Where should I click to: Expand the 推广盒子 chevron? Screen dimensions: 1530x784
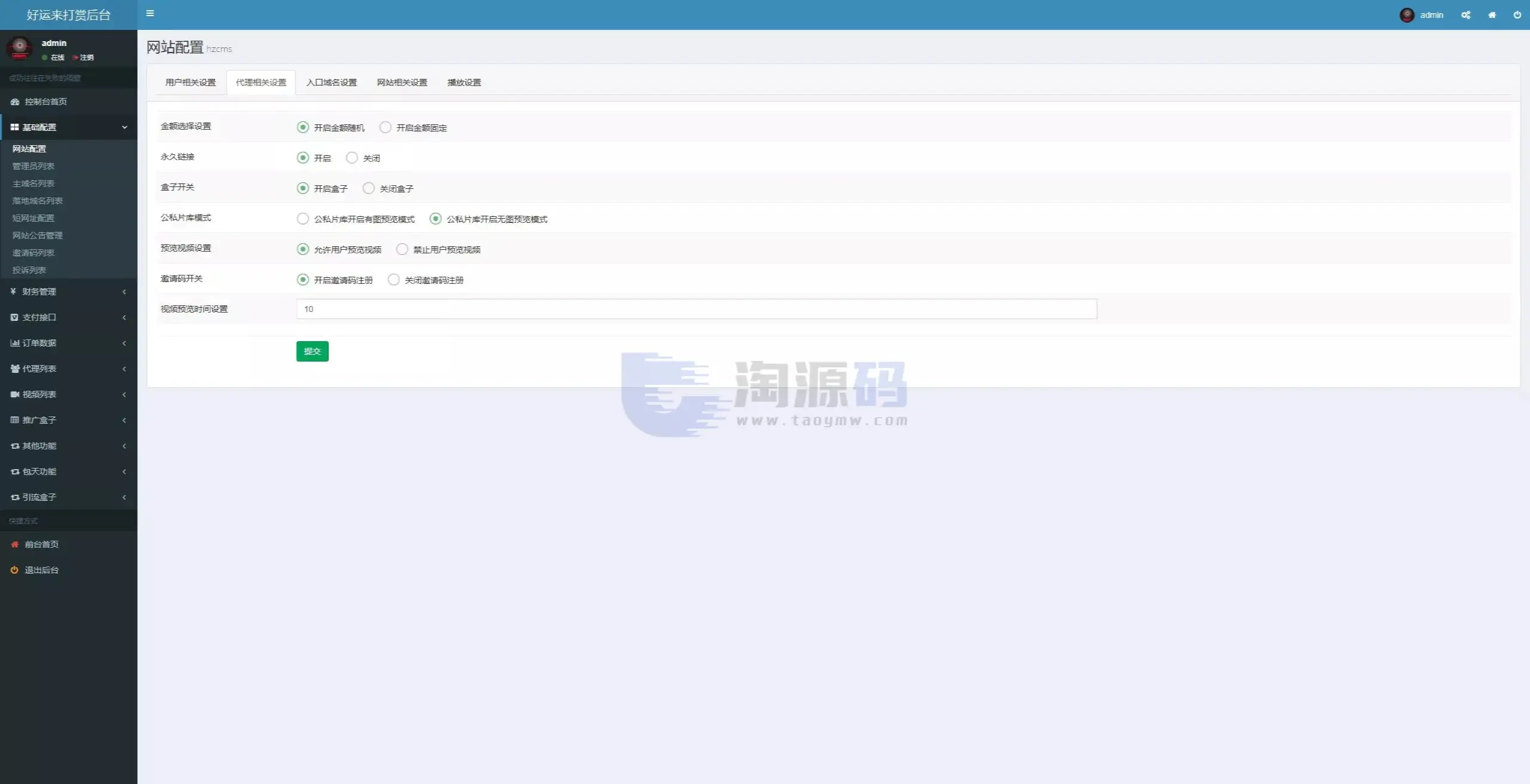pyautogui.click(x=124, y=420)
